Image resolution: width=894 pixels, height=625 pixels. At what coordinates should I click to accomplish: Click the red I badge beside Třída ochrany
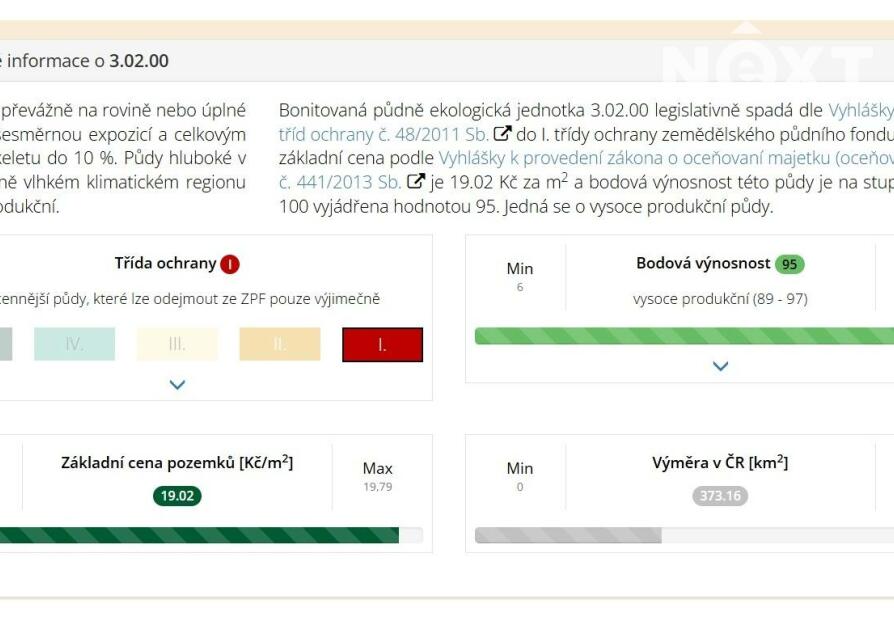click(x=230, y=264)
